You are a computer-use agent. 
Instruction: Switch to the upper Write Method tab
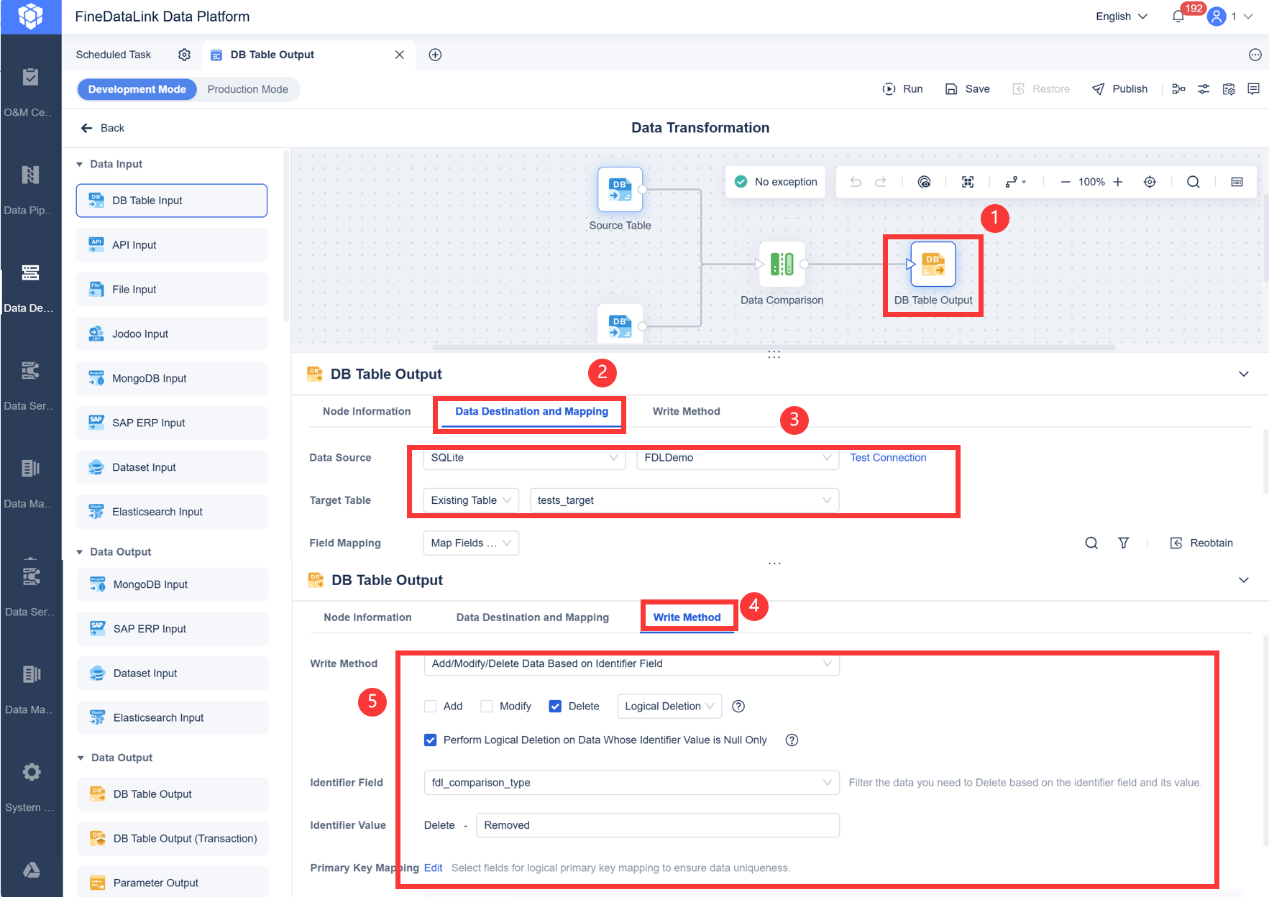coord(686,411)
